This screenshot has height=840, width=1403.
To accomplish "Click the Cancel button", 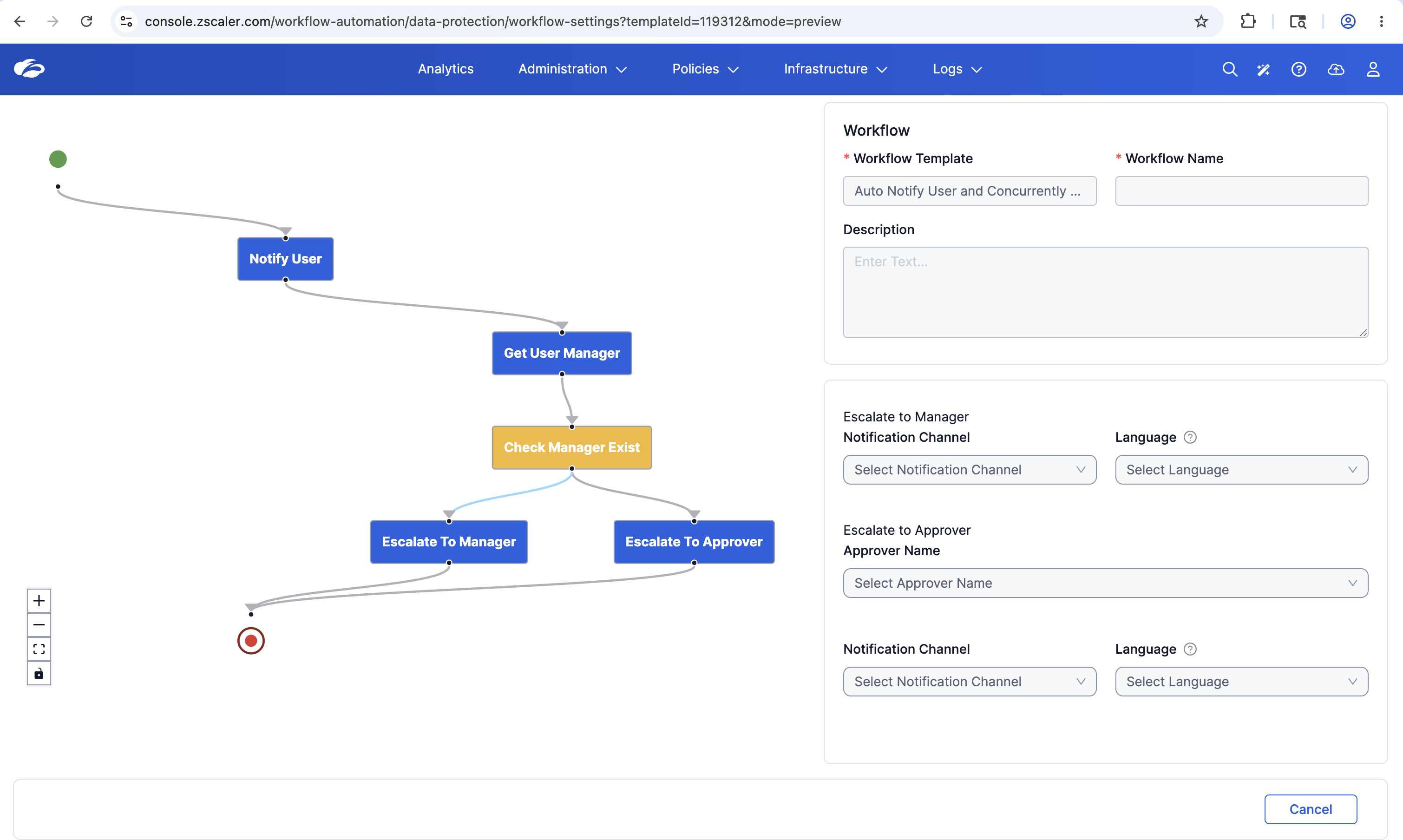I will [x=1310, y=809].
